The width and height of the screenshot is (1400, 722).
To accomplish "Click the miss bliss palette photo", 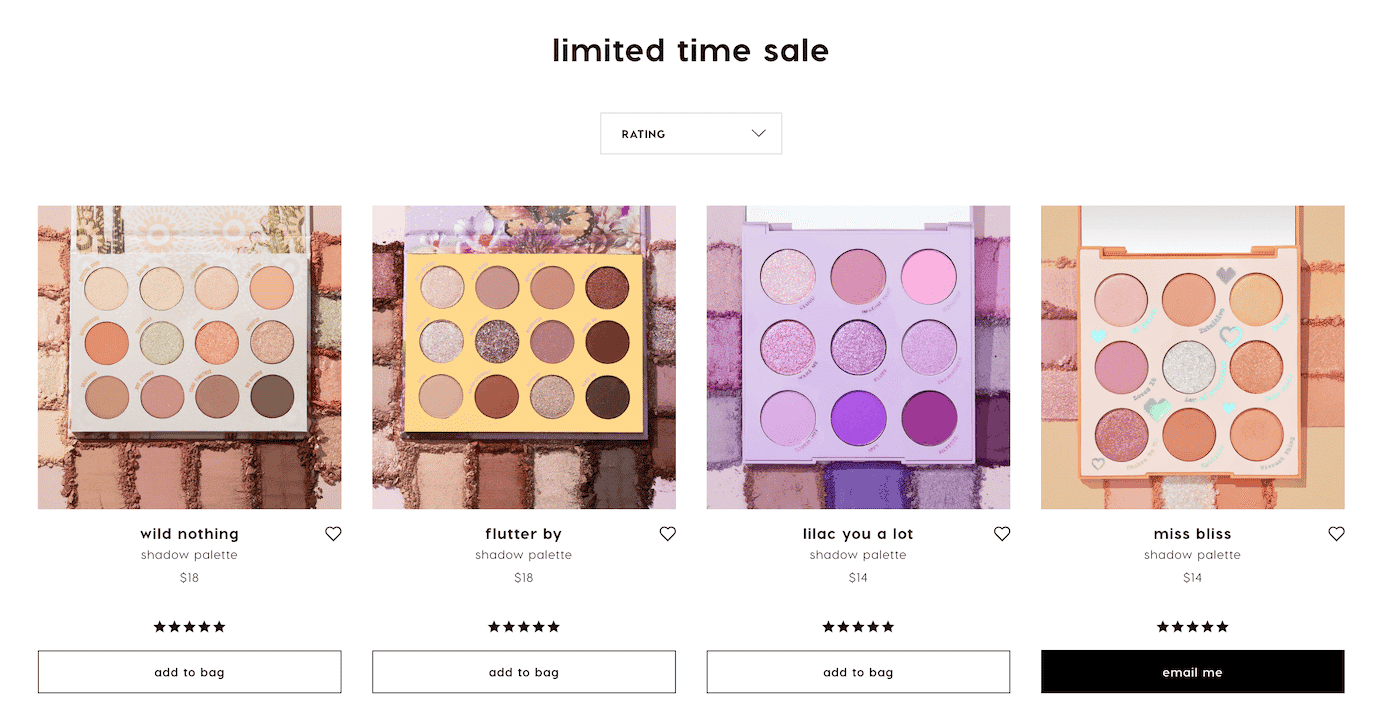I will [x=1192, y=356].
